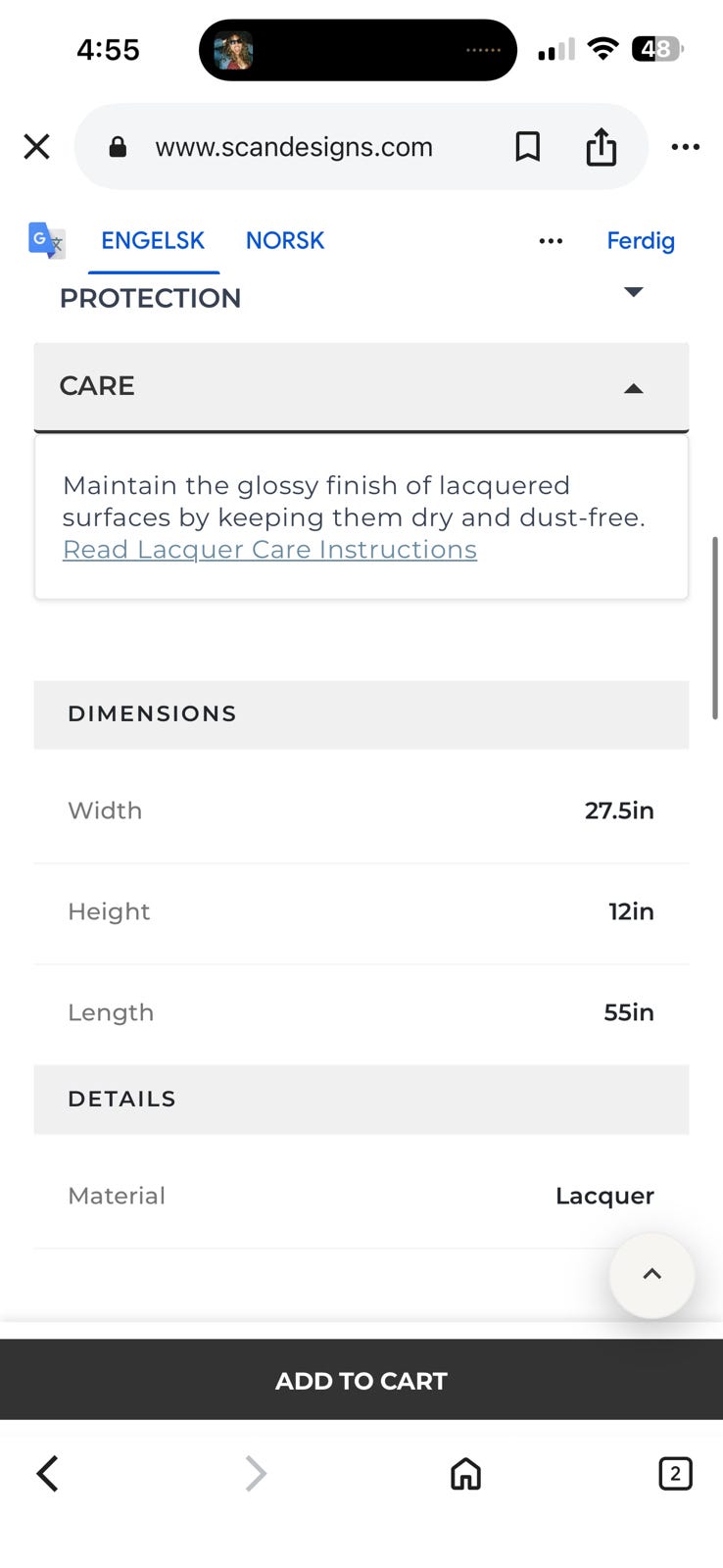723x1568 pixels.
Task: Switch translation to the ENGELSK tab
Action: click(x=153, y=241)
